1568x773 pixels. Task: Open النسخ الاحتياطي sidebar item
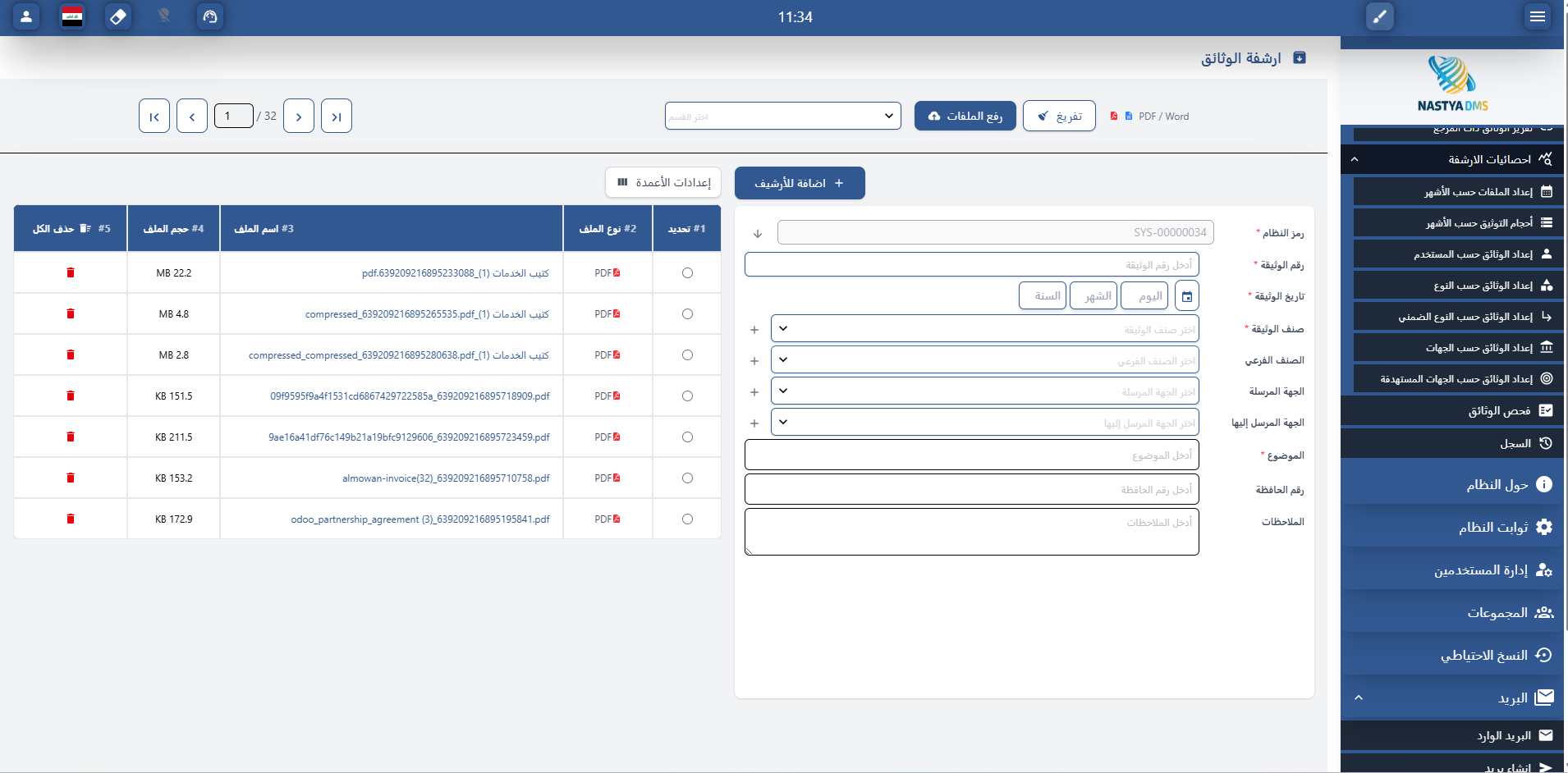click(x=1452, y=655)
